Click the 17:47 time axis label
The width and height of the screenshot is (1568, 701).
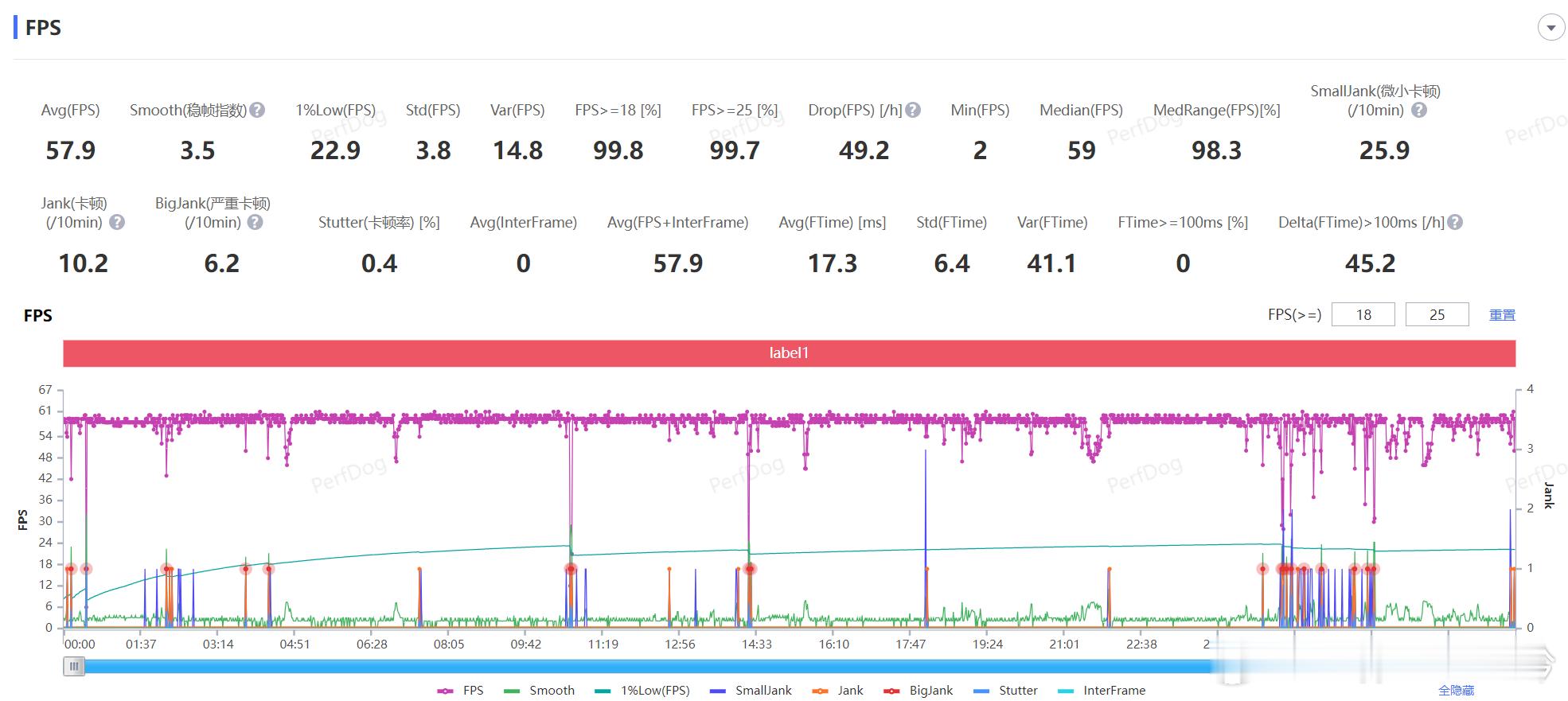click(911, 645)
